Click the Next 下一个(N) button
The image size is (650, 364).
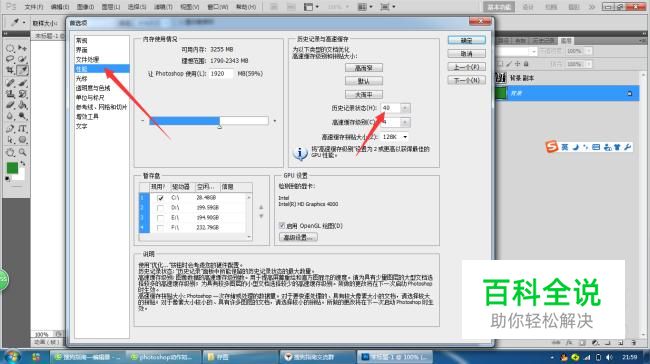point(466,80)
